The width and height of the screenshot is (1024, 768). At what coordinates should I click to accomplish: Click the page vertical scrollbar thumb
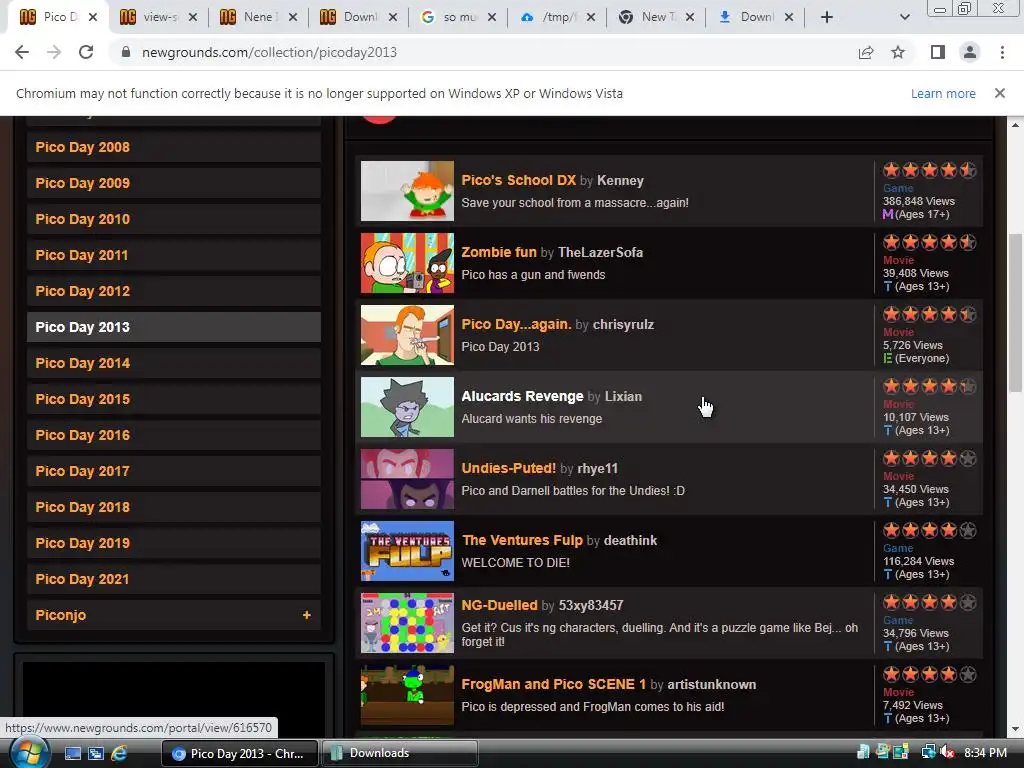1015,313
